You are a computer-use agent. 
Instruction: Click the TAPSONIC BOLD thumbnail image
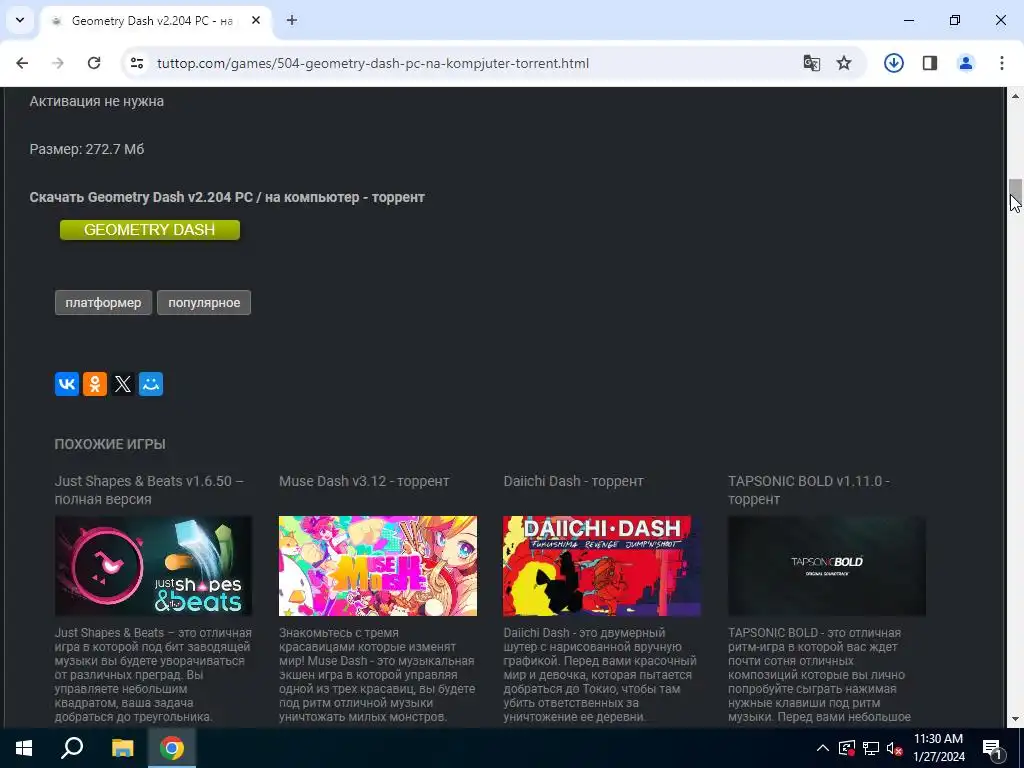click(827, 566)
